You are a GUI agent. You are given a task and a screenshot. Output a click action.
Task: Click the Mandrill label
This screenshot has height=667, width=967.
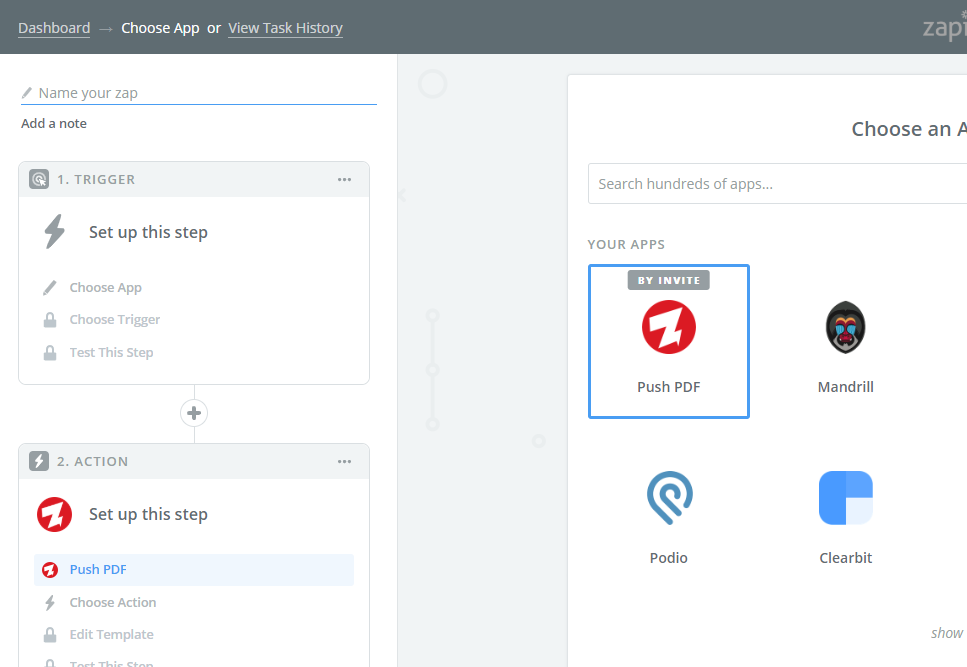[x=846, y=387]
